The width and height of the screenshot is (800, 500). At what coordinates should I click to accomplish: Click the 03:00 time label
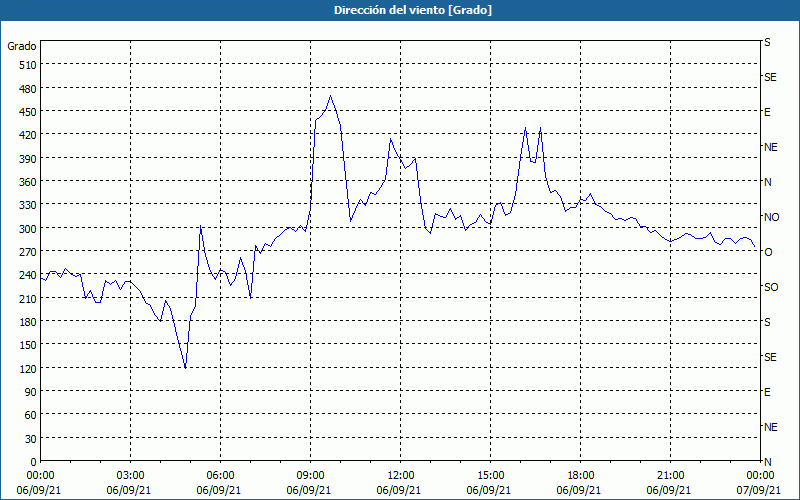click(131, 476)
